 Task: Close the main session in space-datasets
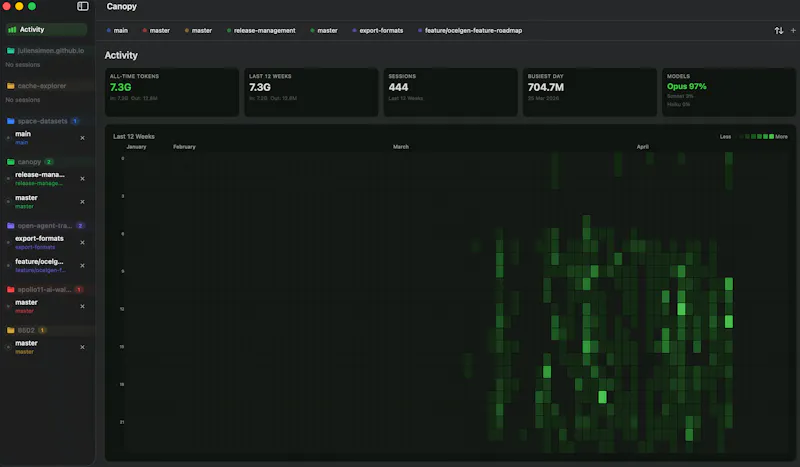82,138
